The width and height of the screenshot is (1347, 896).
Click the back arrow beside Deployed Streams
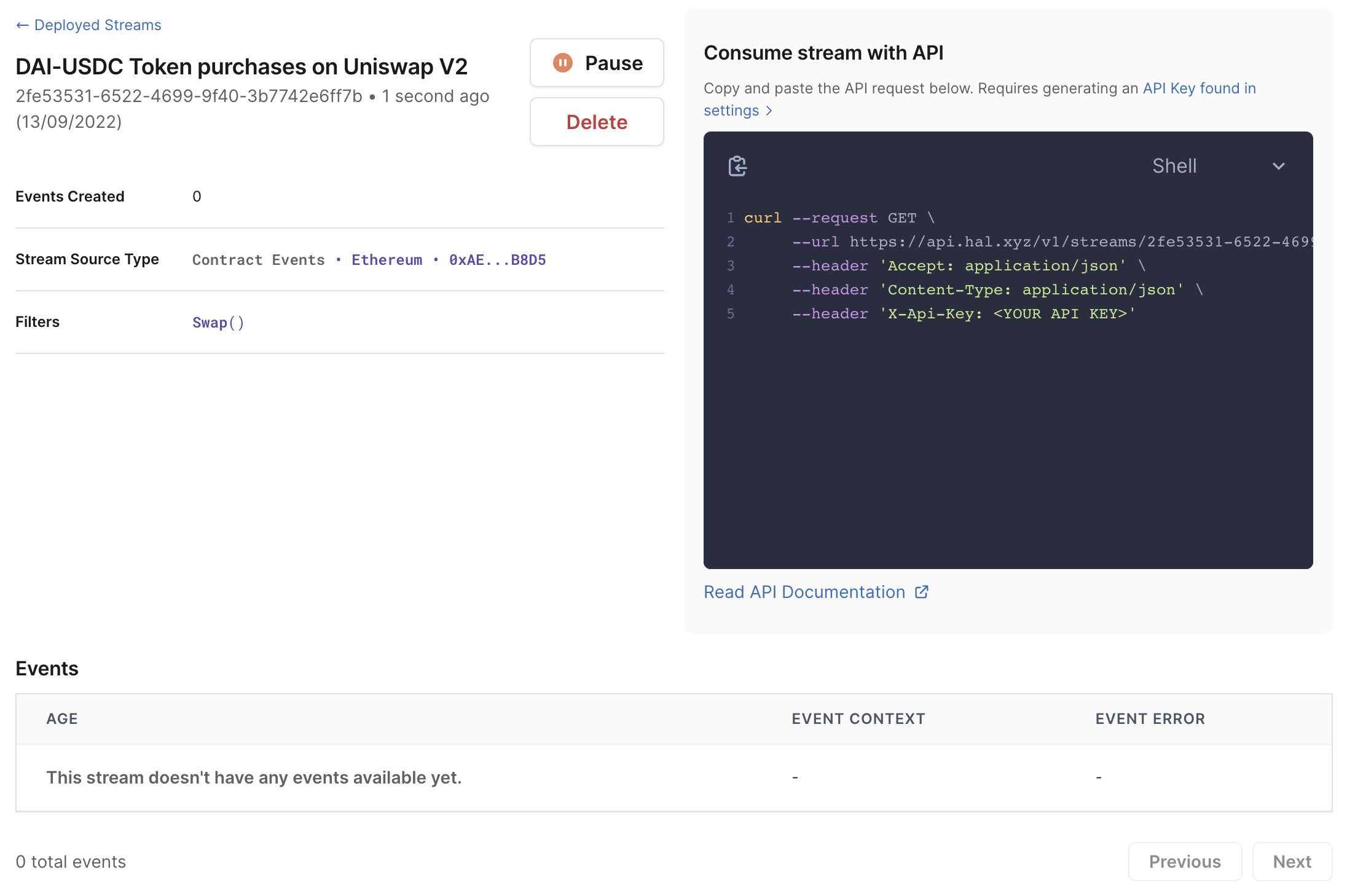click(x=22, y=25)
